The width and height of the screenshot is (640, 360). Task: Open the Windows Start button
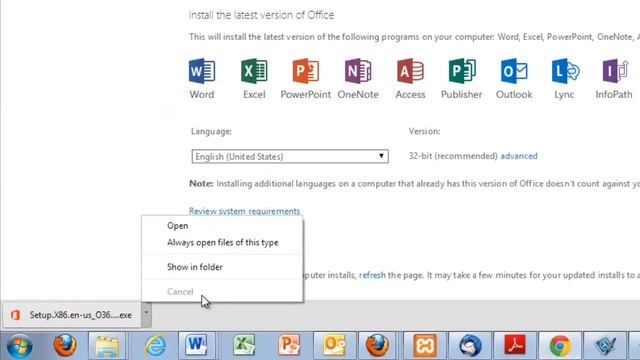point(19,346)
